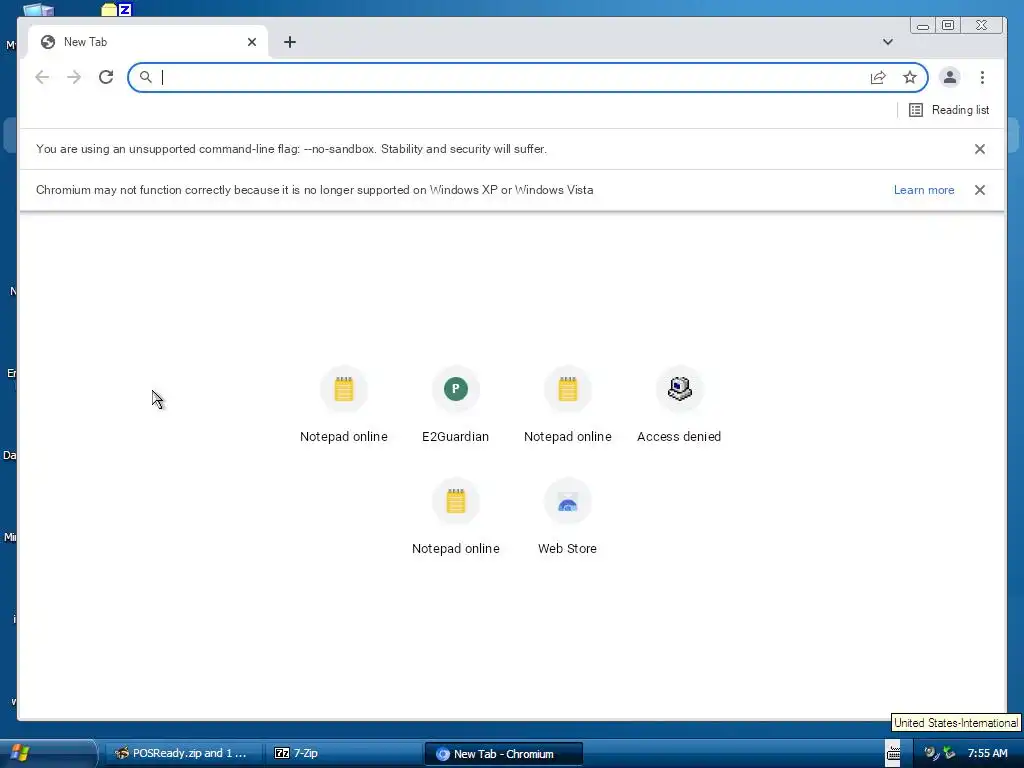
Task: Click the 7:55 AM clock
Action: [987, 753]
